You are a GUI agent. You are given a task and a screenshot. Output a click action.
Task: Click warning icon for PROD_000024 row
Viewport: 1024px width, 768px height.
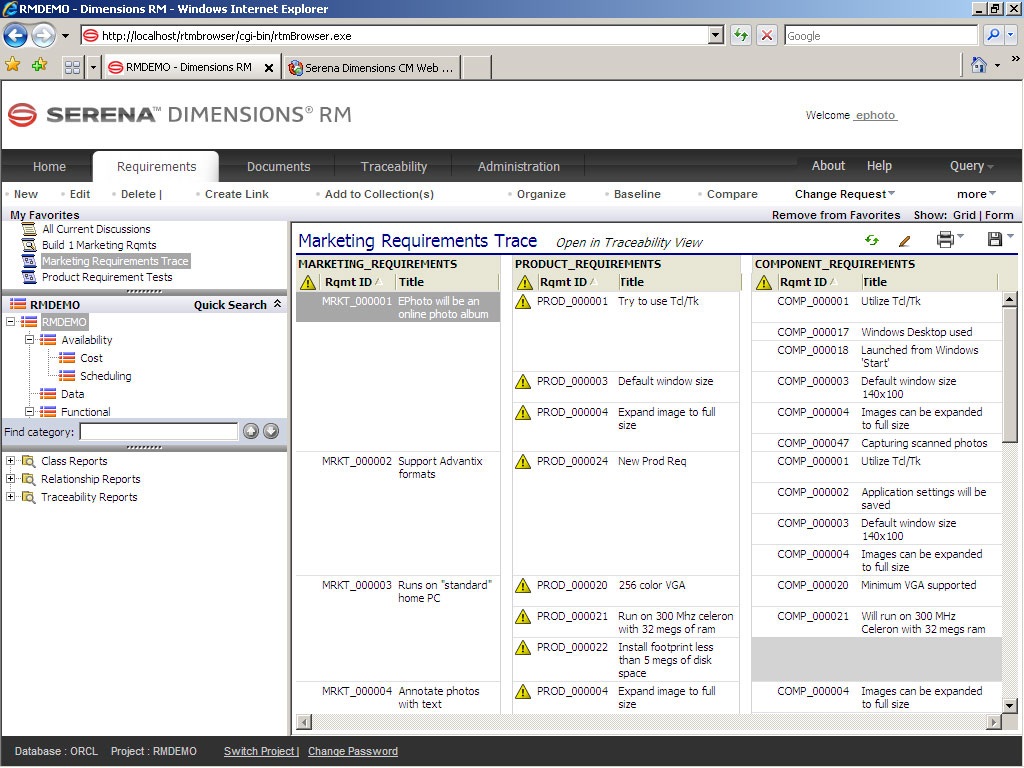522,462
